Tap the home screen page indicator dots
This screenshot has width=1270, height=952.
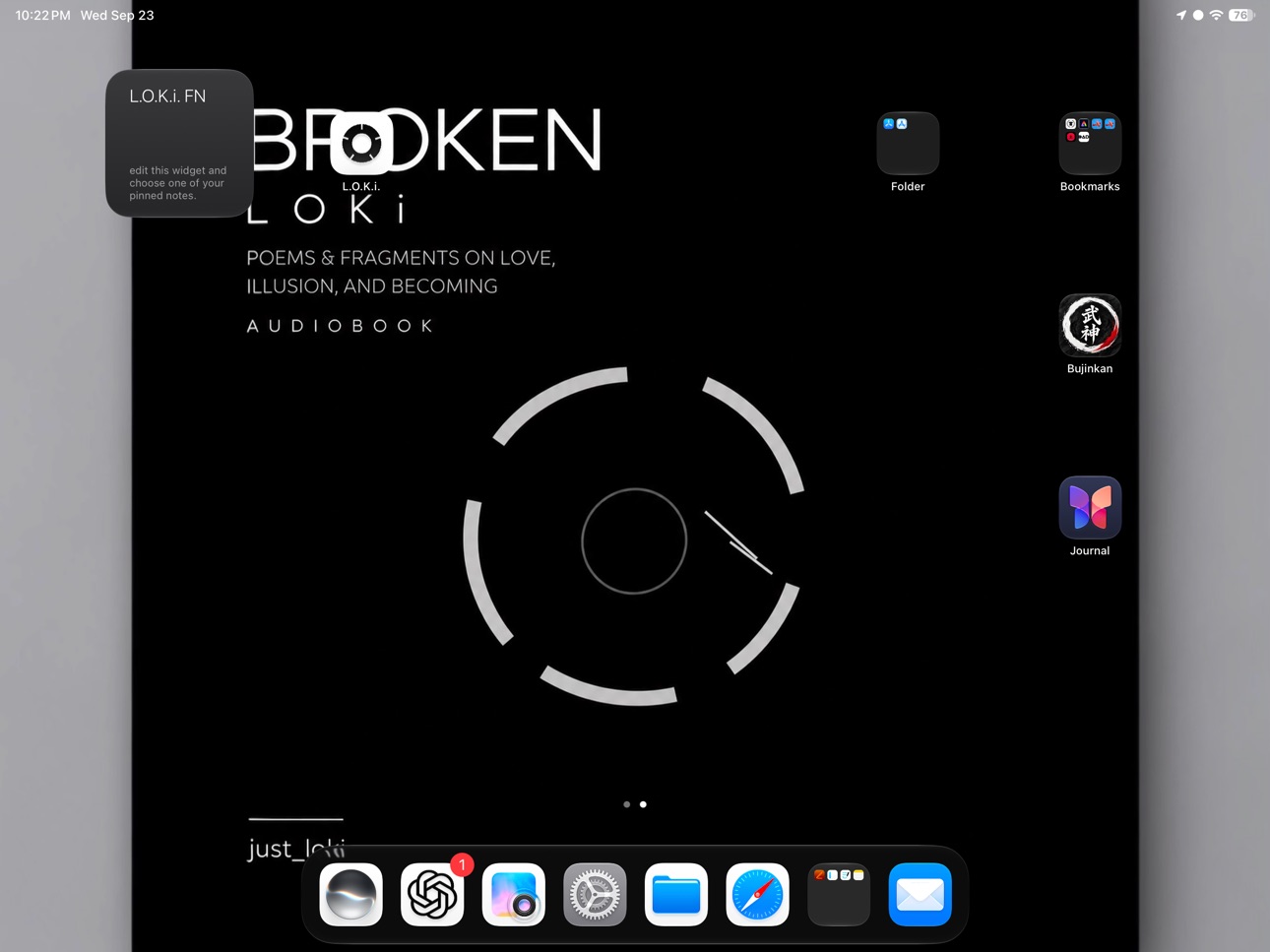pyautogui.click(x=635, y=804)
